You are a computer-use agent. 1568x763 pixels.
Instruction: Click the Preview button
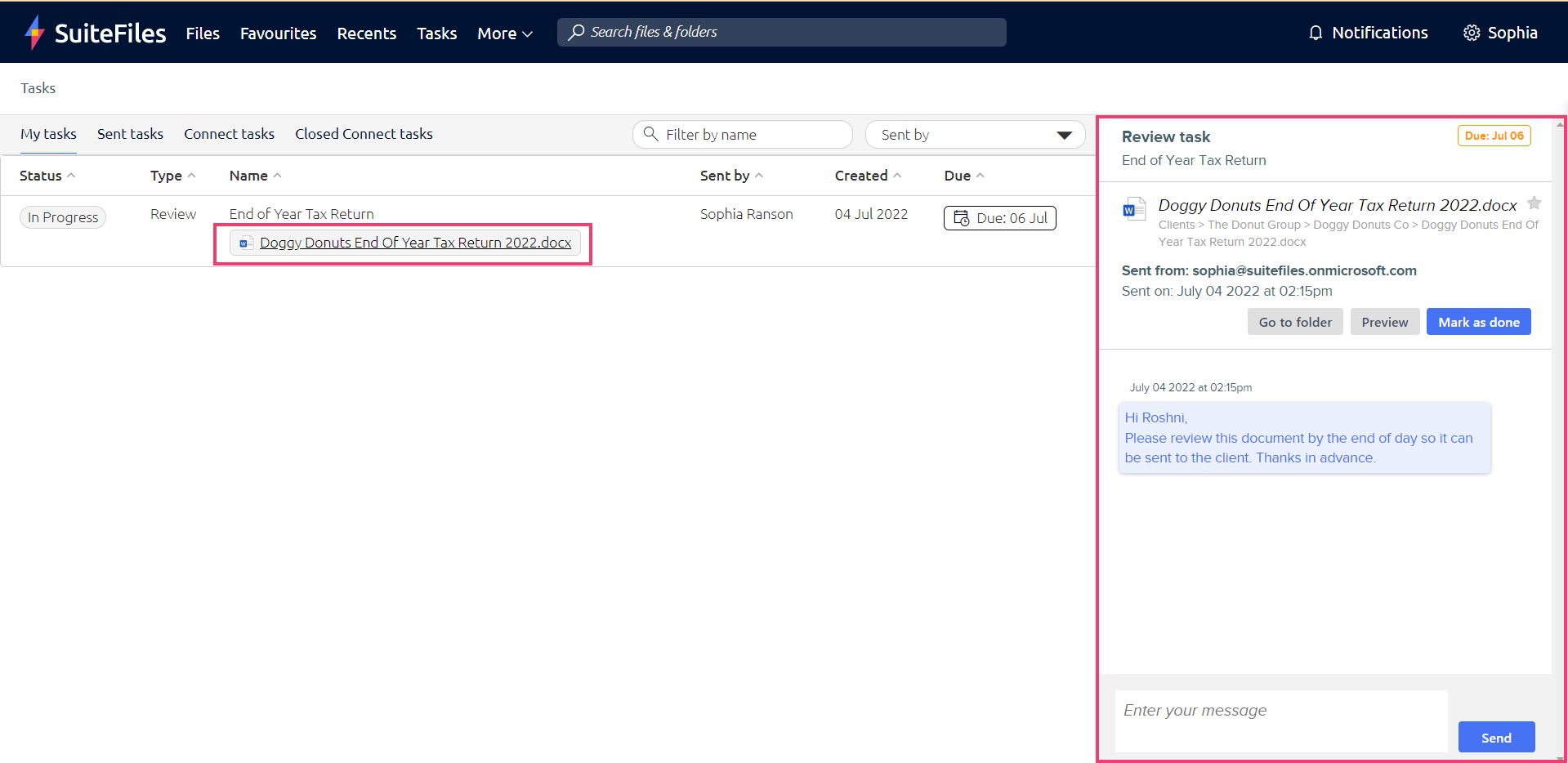1385,322
